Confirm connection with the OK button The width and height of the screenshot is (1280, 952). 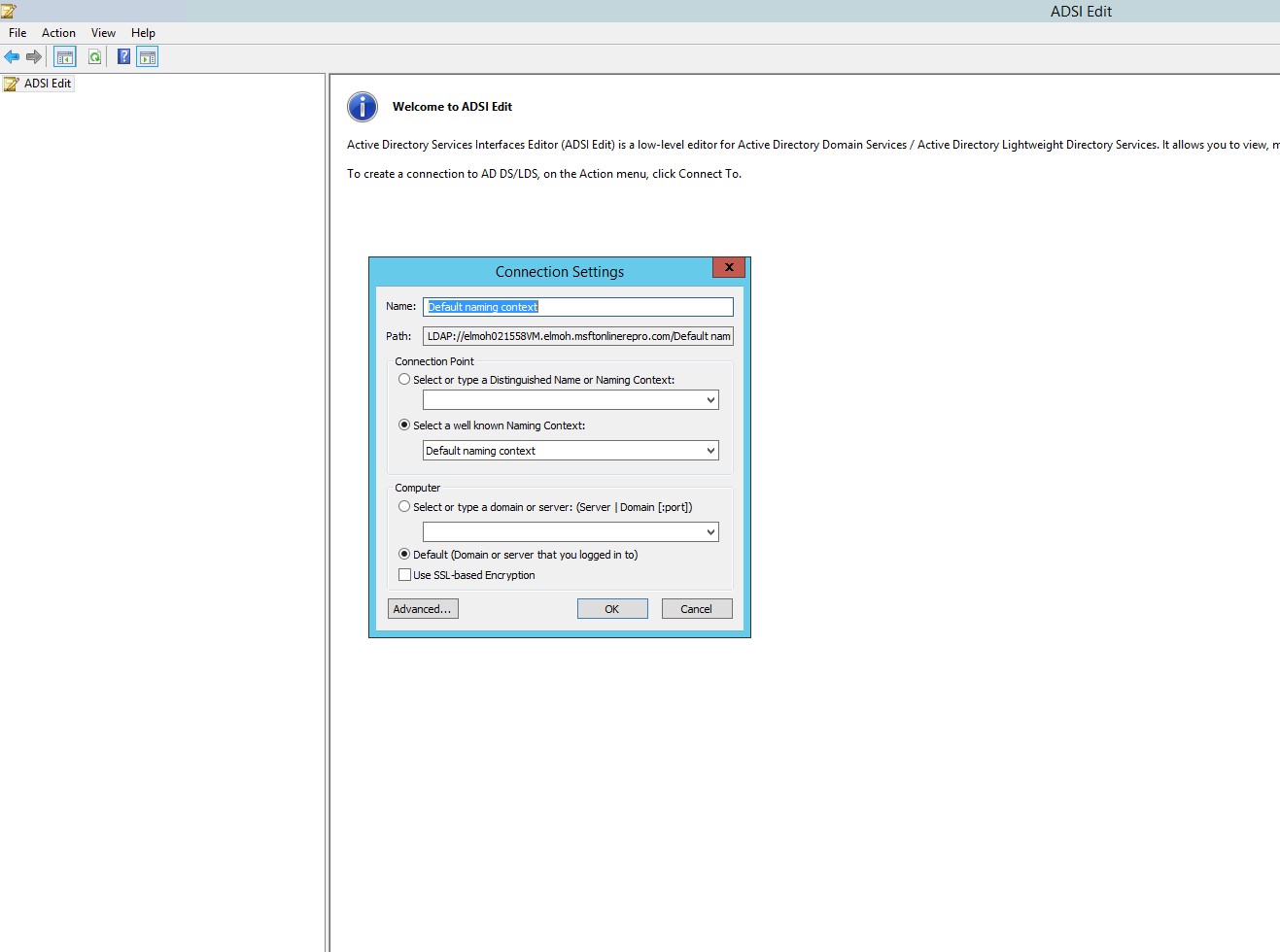click(612, 609)
